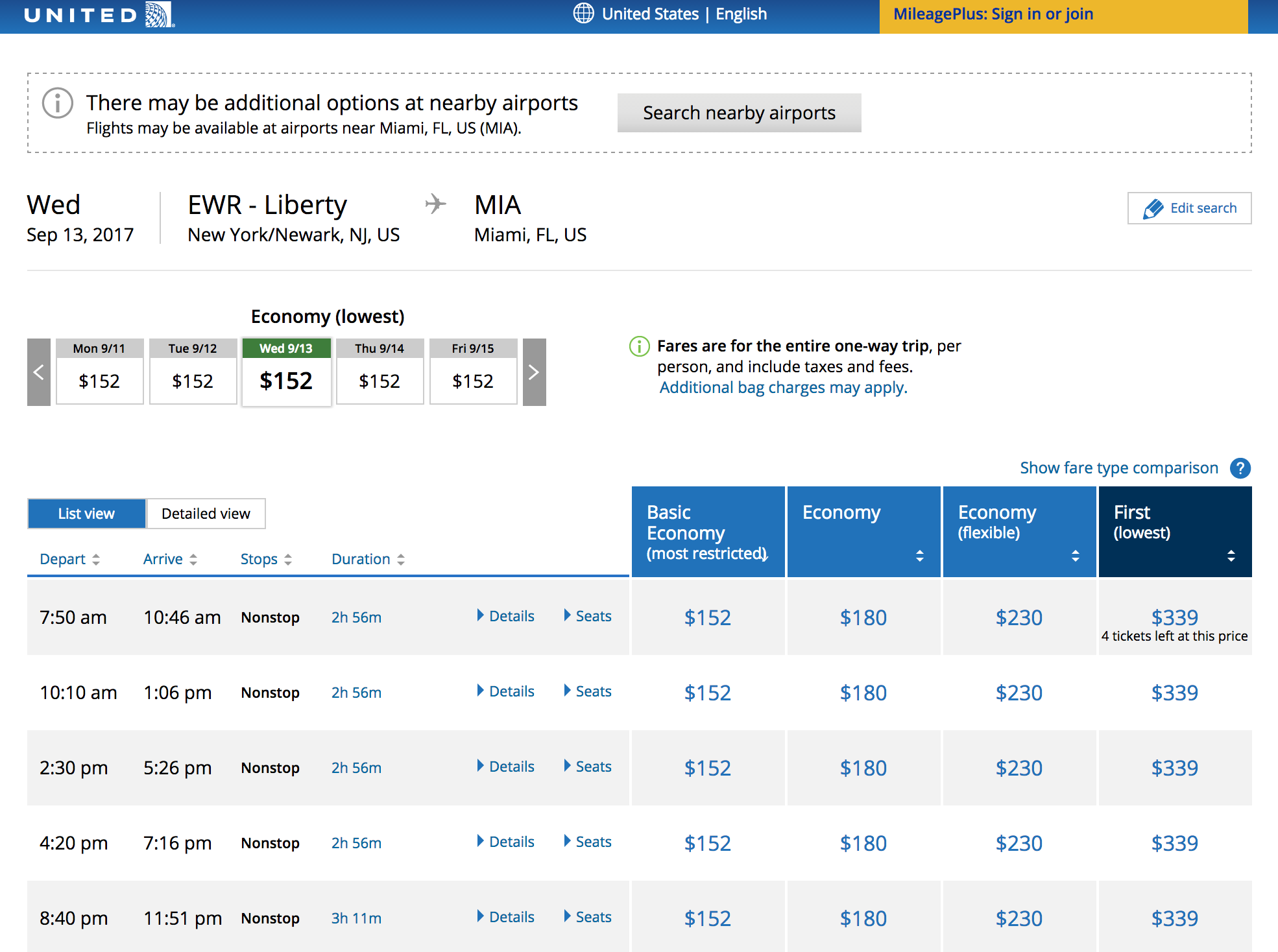Click the blue question mark help icon

pos(1240,468)
